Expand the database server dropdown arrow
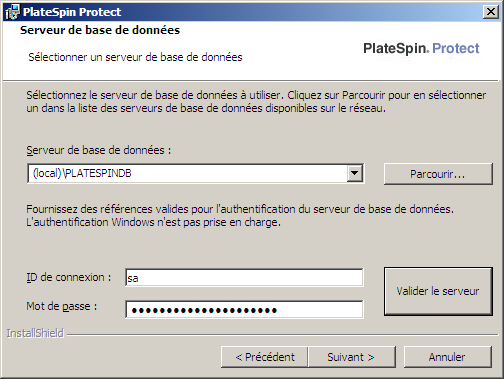 click(354, 173)
